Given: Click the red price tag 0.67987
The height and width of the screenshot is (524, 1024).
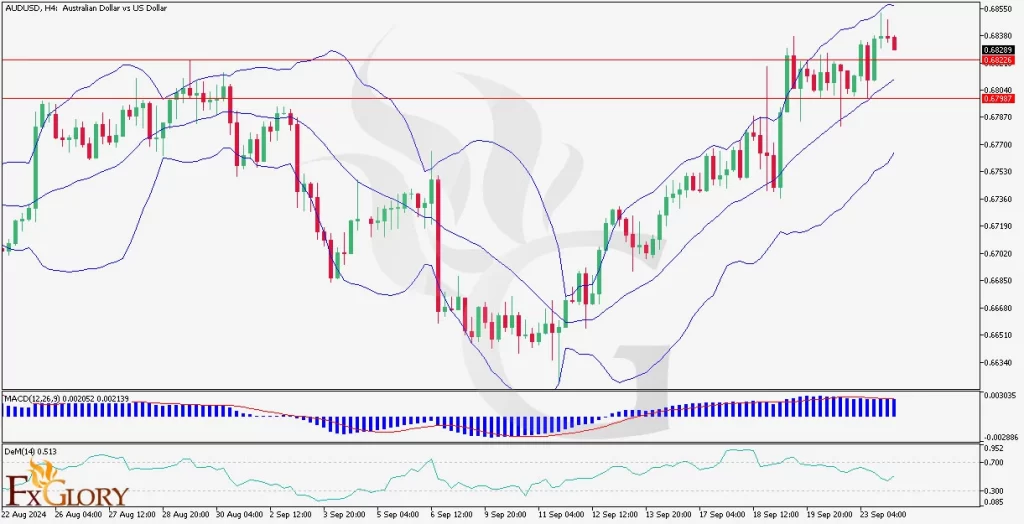Looking at the screenshot, I should click(998, 99).
